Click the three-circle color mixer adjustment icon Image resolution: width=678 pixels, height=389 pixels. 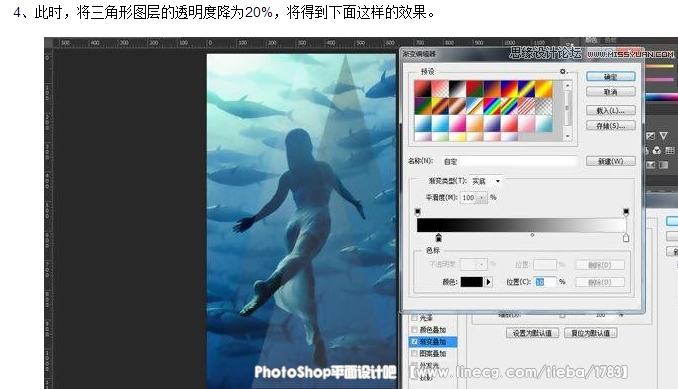point(657,150)
